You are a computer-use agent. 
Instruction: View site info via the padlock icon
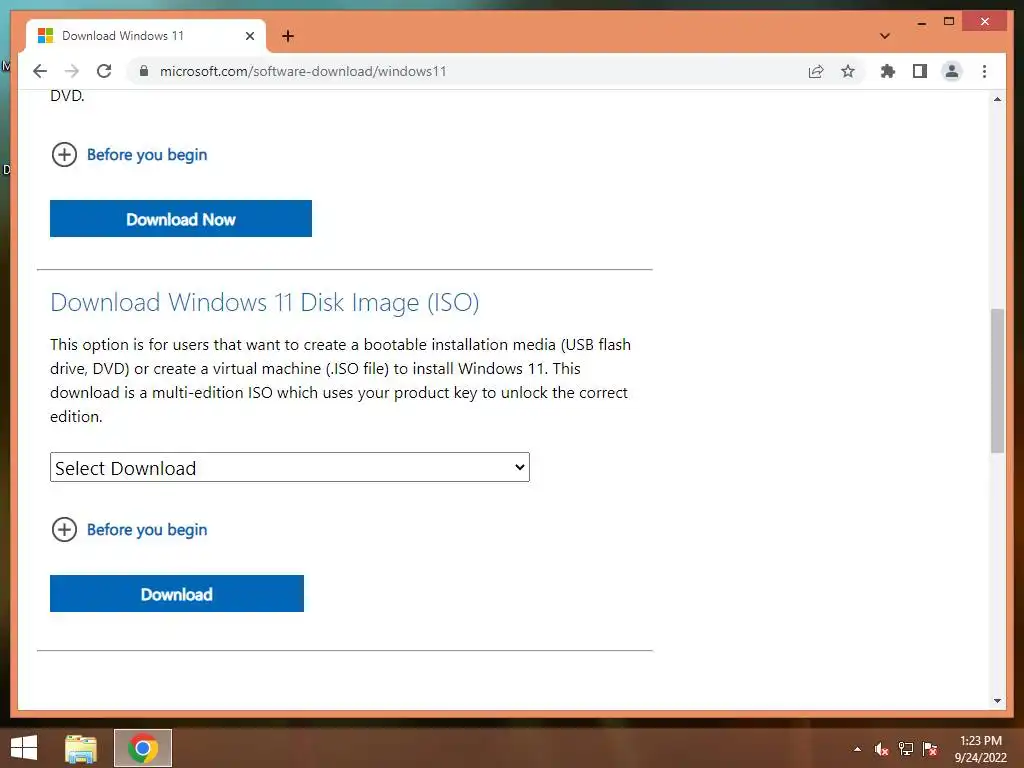click(144, 71)
